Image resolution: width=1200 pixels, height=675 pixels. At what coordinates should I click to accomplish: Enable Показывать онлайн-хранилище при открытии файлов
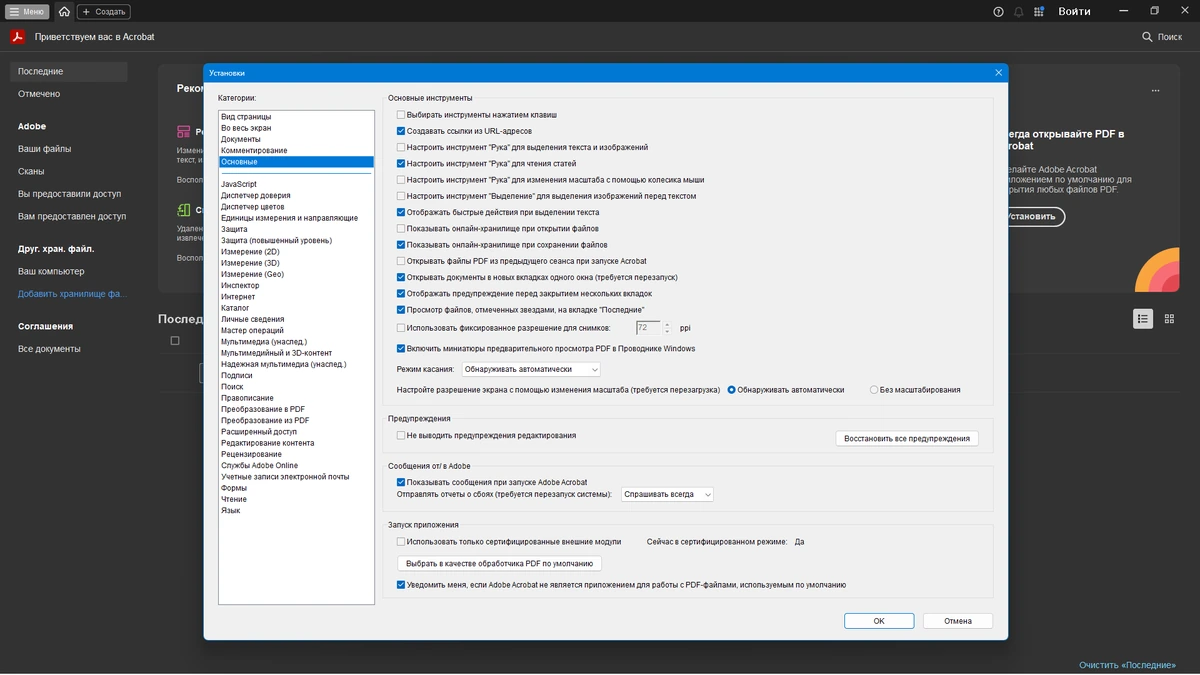point(401,229)
